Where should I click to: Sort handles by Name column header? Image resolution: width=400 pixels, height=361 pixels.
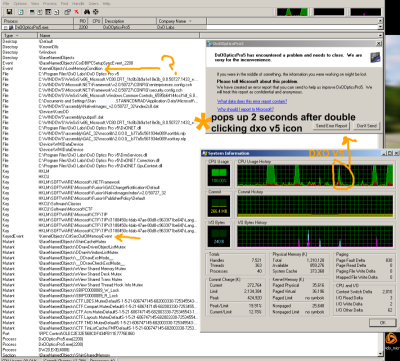click(118, 35)
